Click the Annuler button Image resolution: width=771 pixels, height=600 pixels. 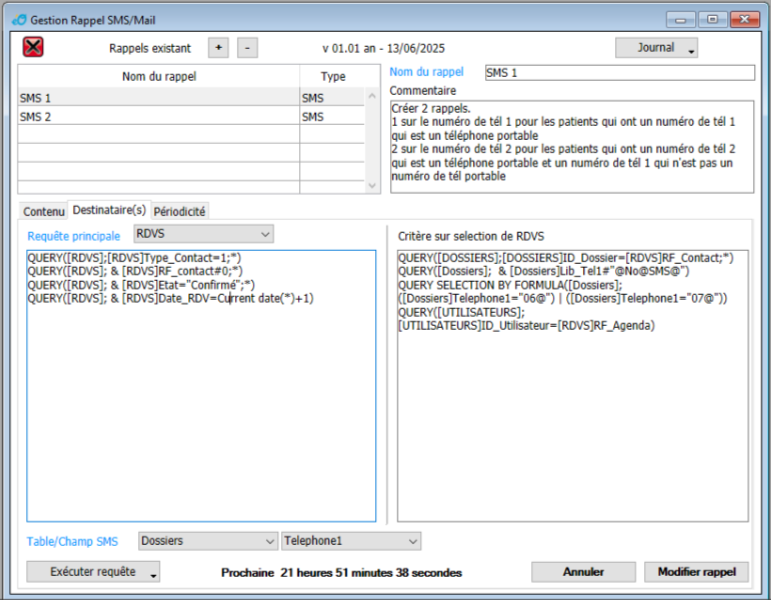(583, 572)
